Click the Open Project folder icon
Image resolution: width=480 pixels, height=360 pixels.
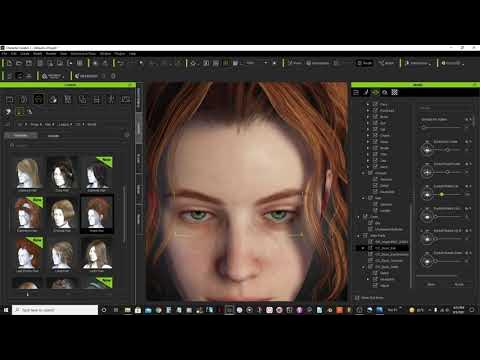tap(19, 63)
